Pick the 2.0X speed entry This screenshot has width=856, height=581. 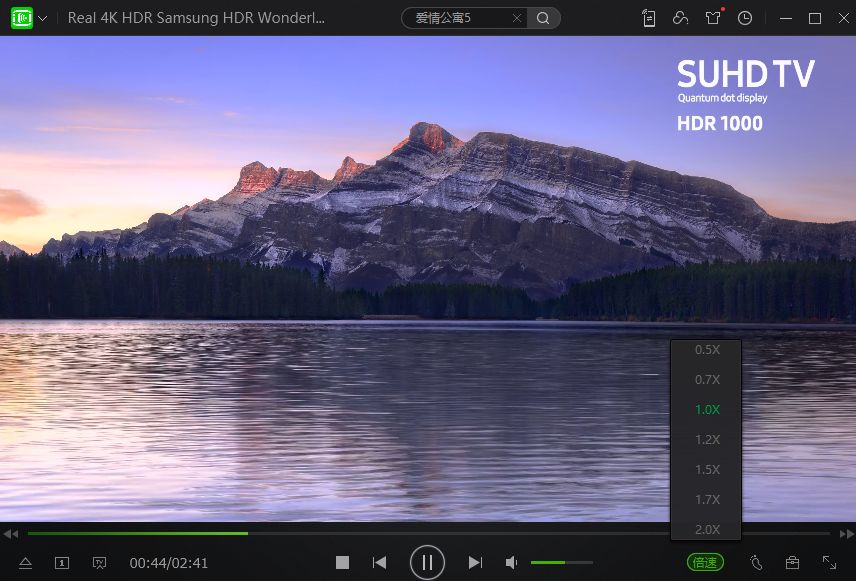pyautogui.click(x=706, y=529)
